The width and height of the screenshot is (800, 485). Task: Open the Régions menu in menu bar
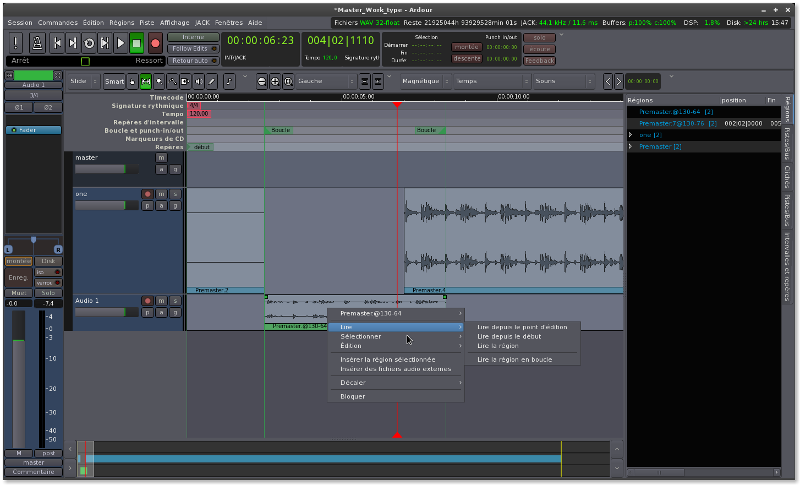(x=122, y=22)
